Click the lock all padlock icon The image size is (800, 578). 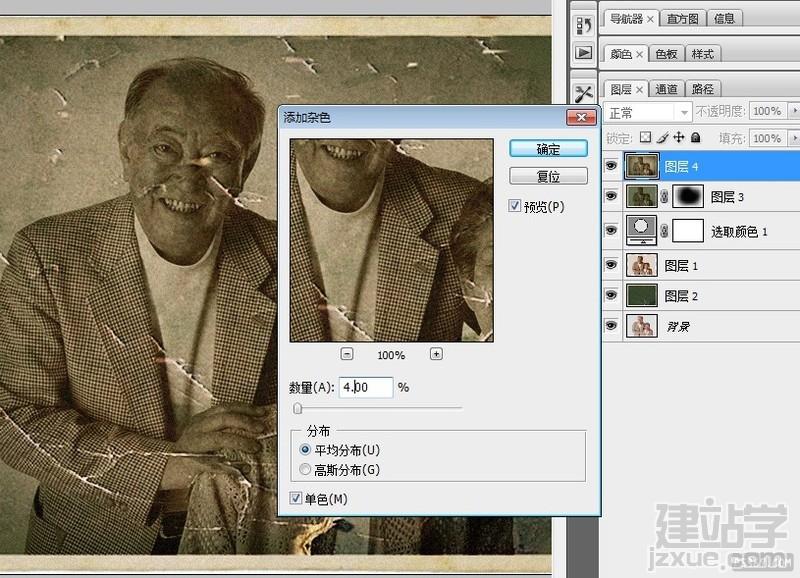click(695, 137)
